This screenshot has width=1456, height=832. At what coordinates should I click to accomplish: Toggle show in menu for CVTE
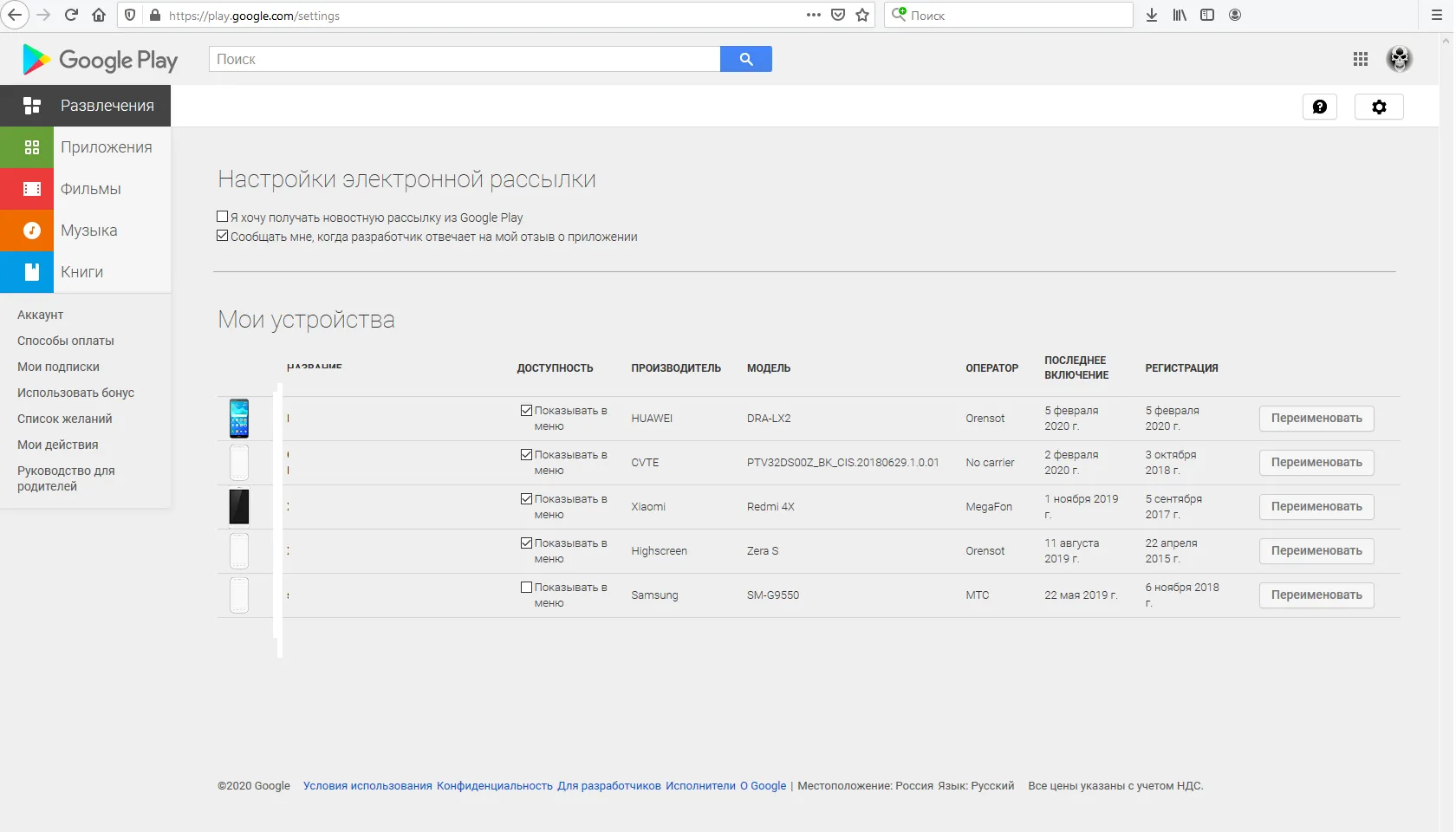(526, 454)
